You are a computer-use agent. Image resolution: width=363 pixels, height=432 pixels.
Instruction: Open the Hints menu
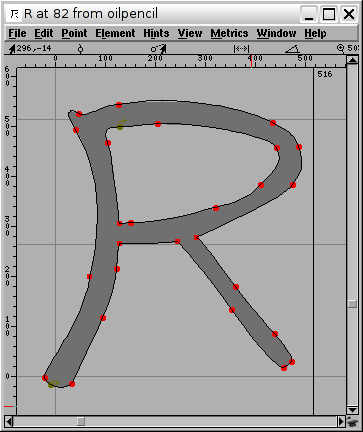click(156, 33)
